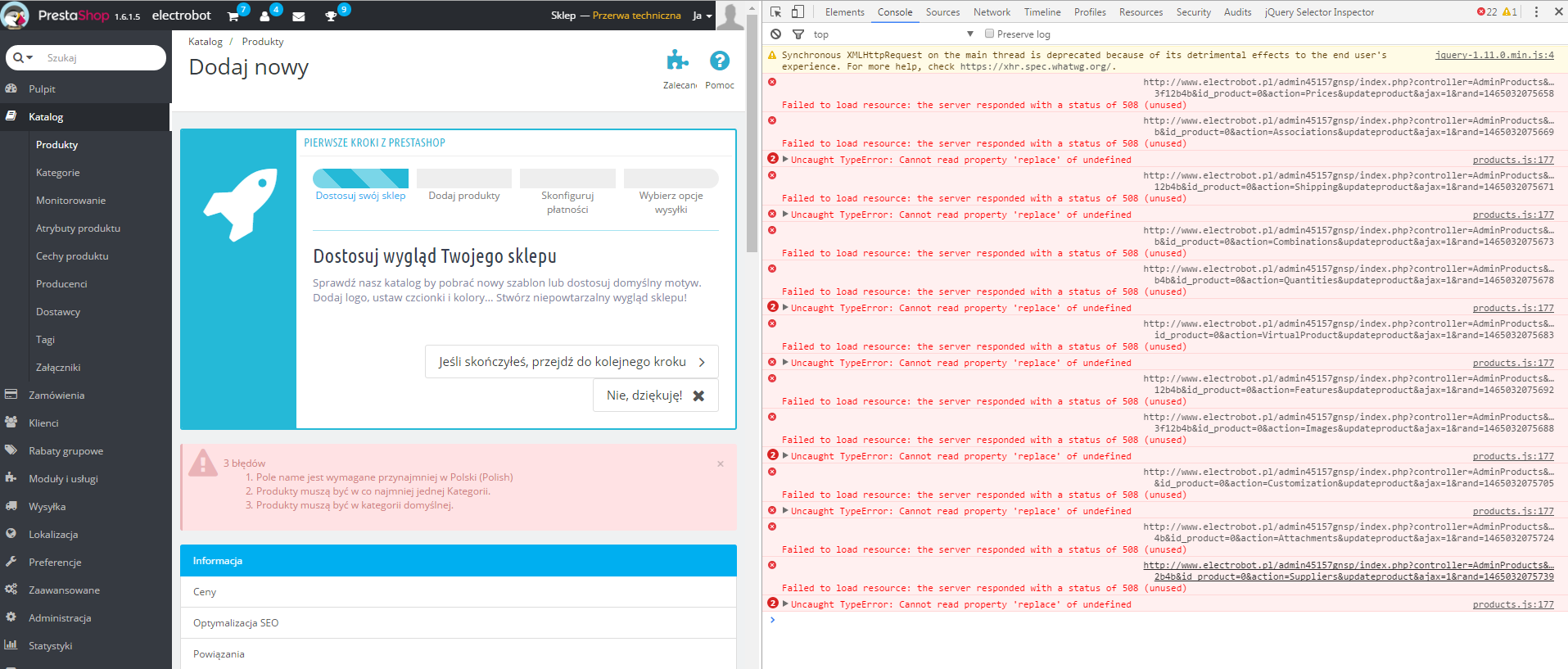Click the console filter funnel icon
The height and width of the screenshot is (669, 1568).
tap(798, 34)
